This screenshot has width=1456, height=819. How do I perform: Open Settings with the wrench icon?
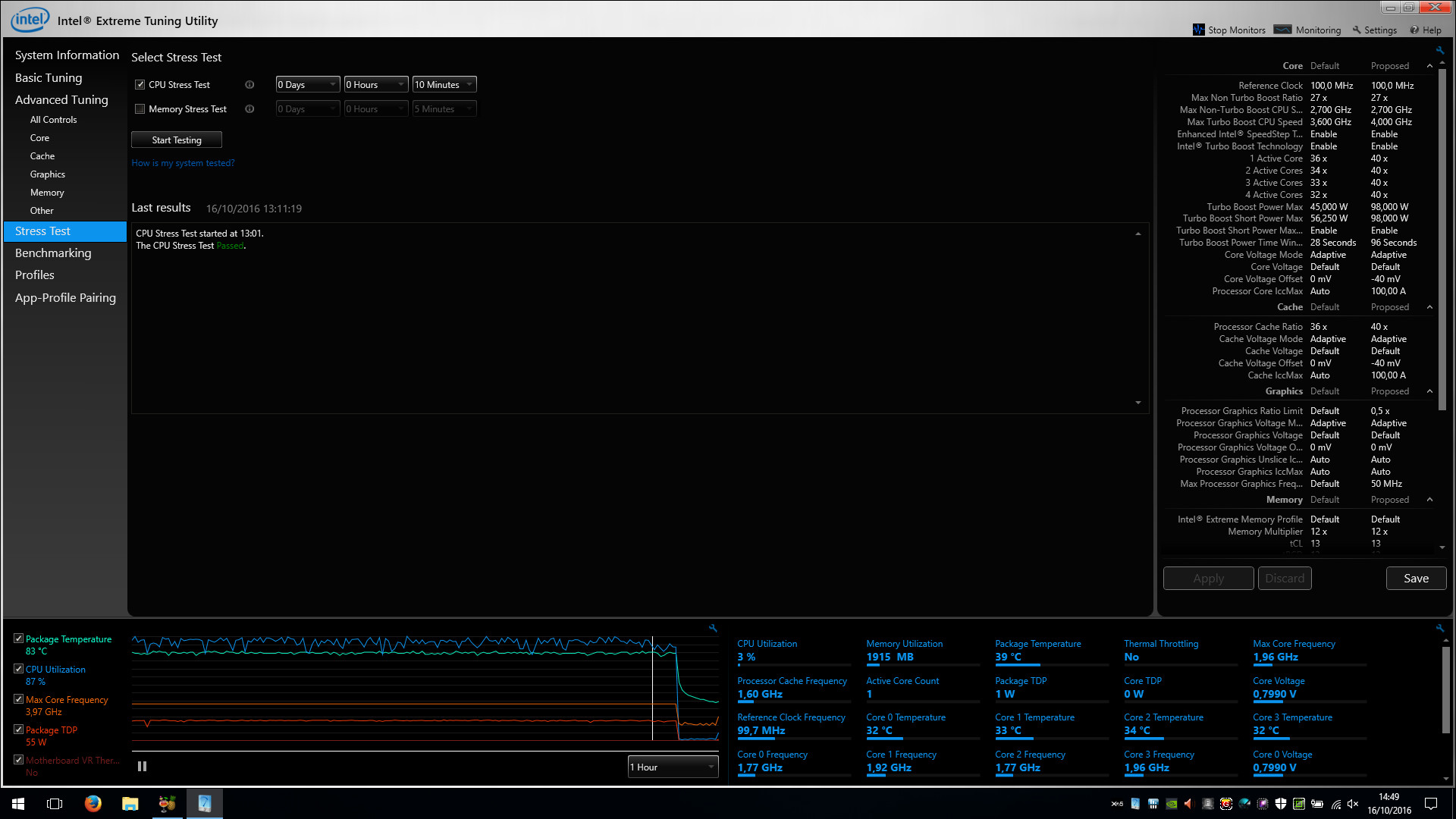[1374, 30]
